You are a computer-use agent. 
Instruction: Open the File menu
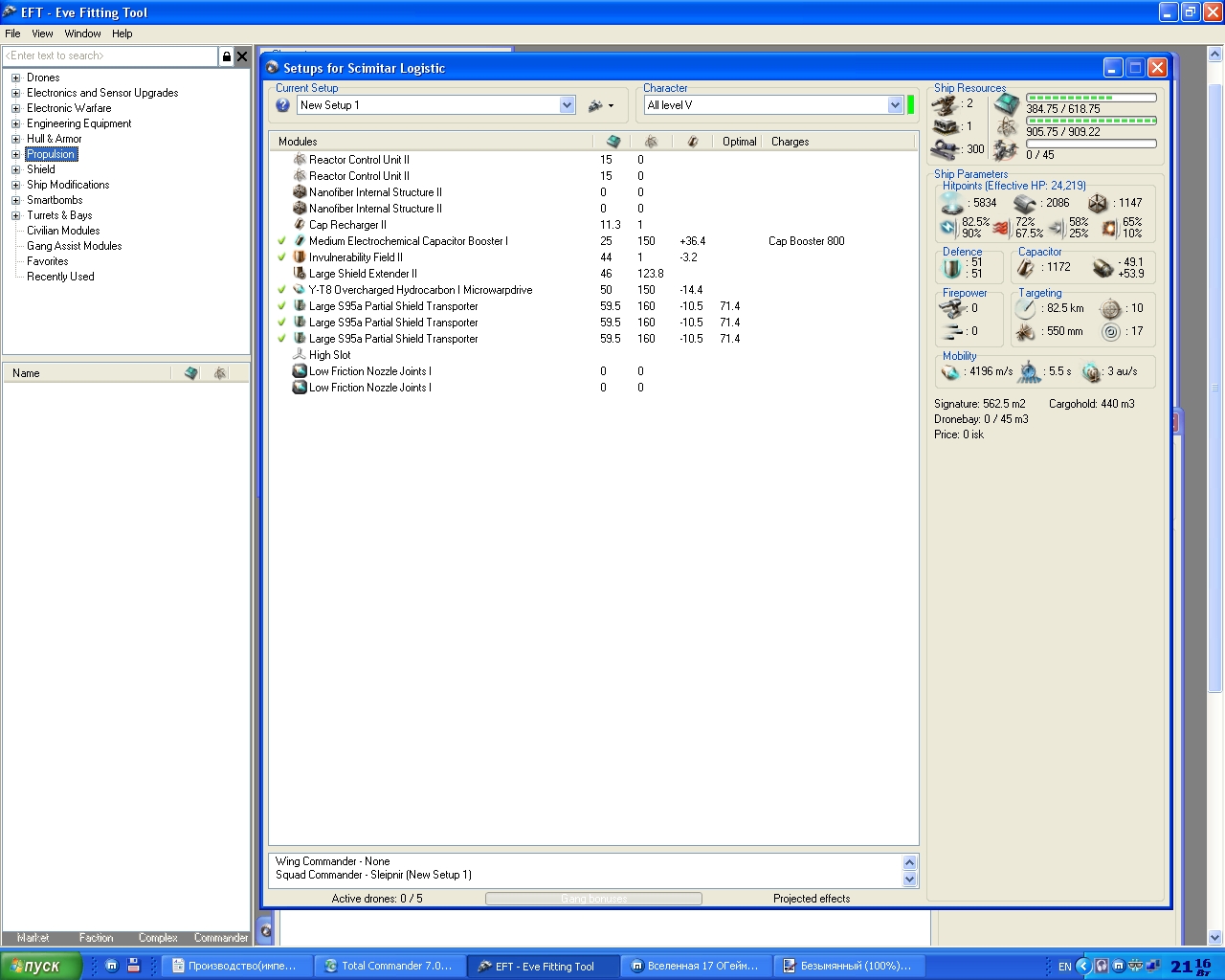[x=12, y=33]
